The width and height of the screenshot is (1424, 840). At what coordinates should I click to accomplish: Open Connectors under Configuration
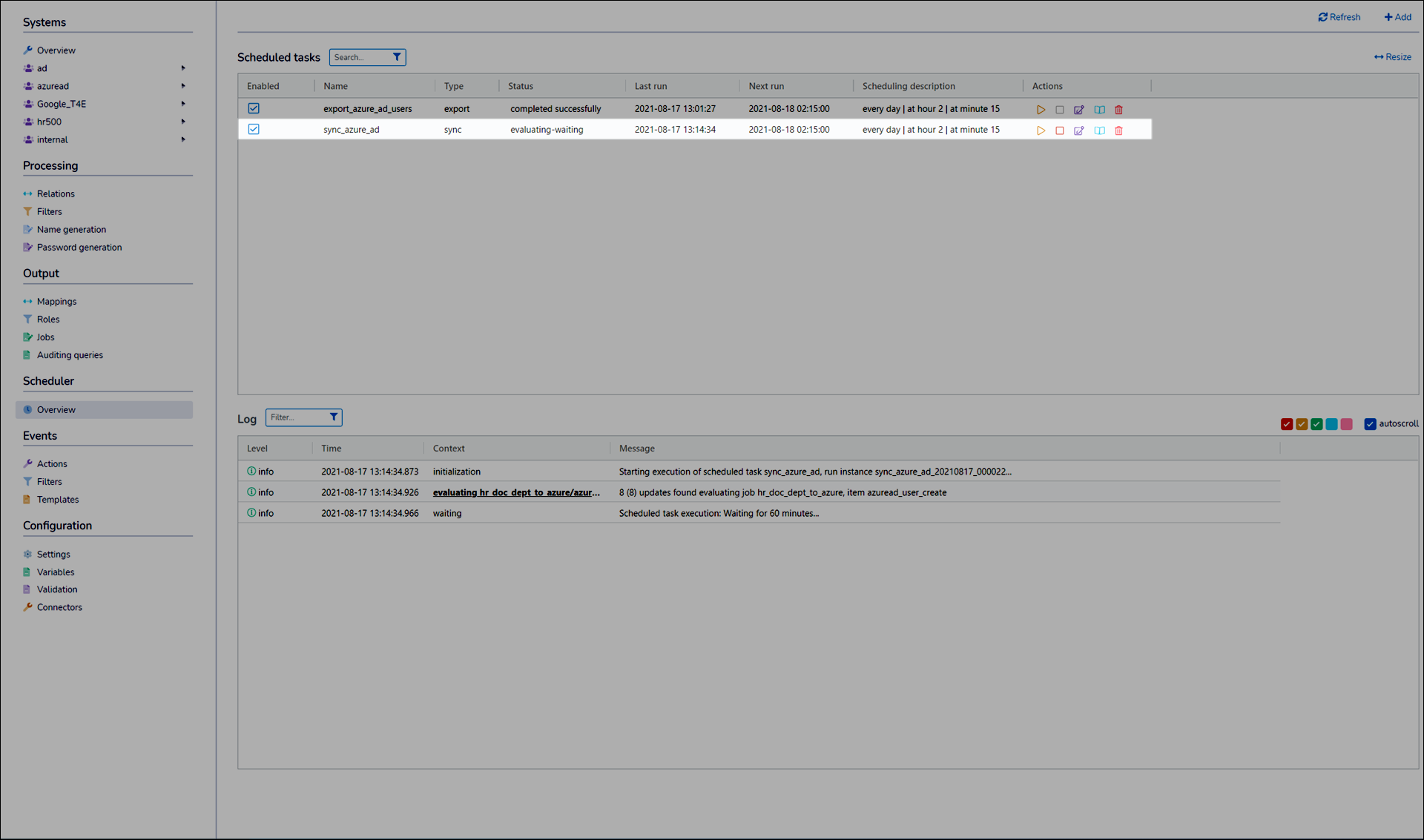tap(59, 607)
